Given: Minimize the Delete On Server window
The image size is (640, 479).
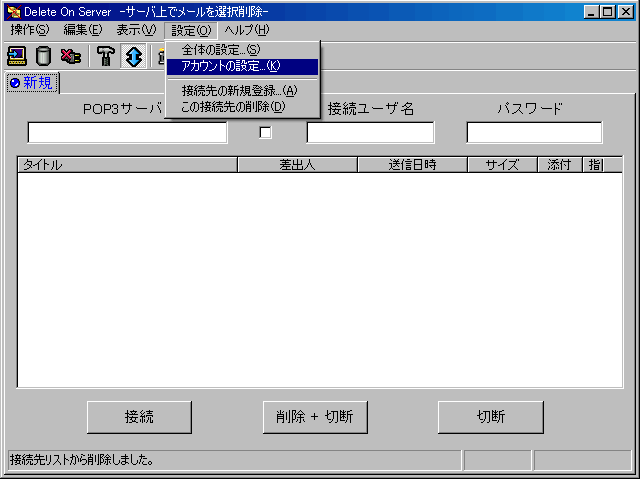Looking at the screenshot, I should click(x=591, y=12).
